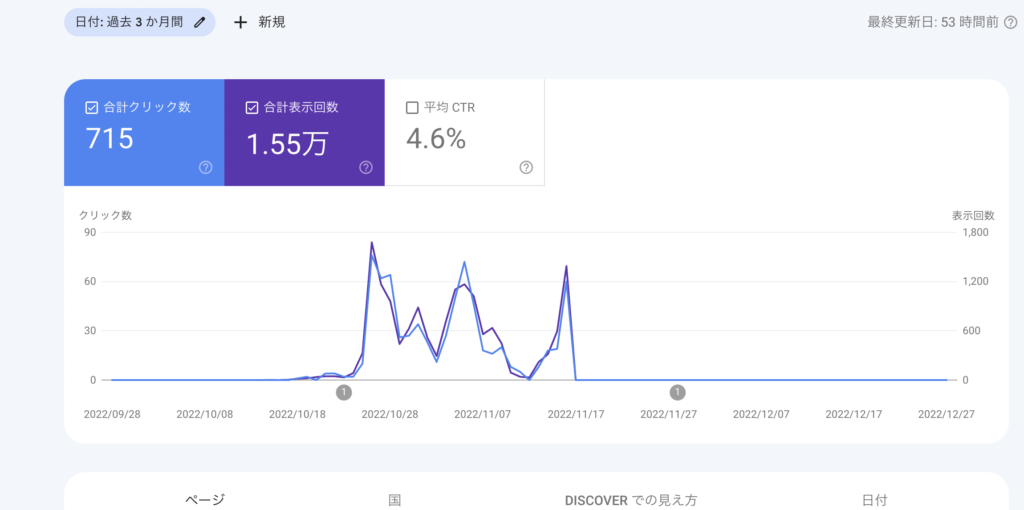The width and height of the screenshot is (1024, 510).
Task: Click the 1,800 right axis value
Action: [x=976, y=232]
